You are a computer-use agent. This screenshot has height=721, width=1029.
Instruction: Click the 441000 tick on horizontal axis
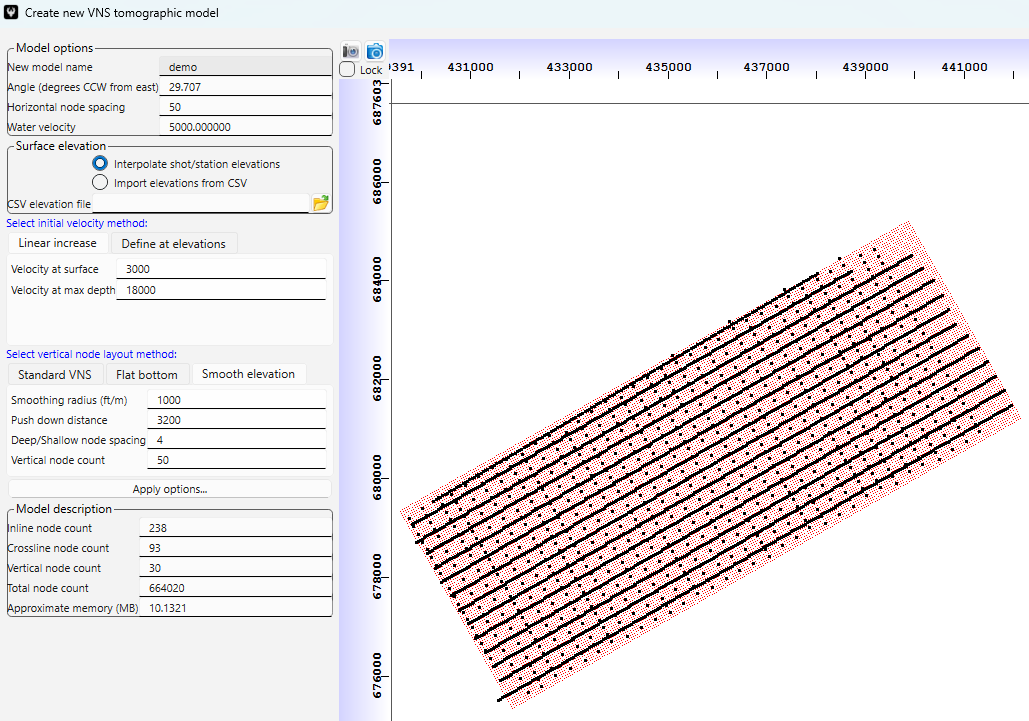[964, 67]
